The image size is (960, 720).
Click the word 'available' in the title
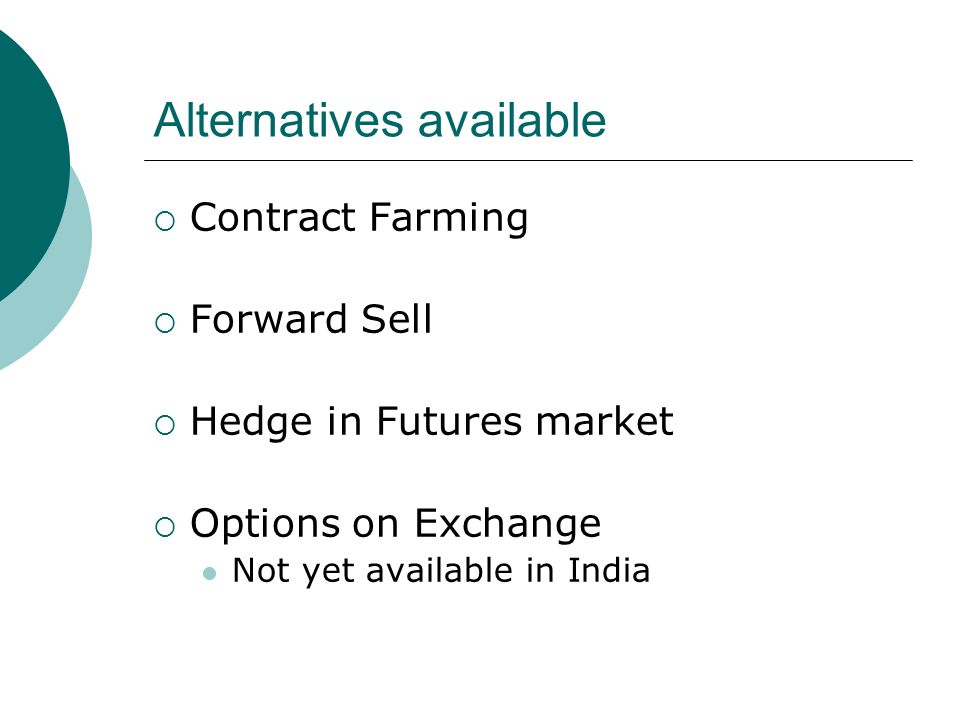tap(512, 120)
